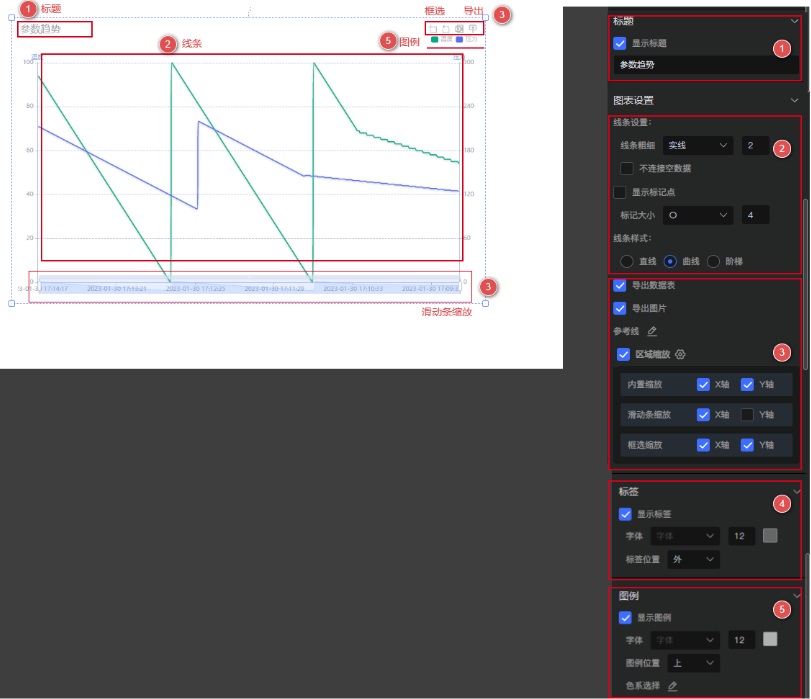Collapse the 图例 section chevron
The width and height of the screenshot is (811, 699).
pyautogui.click(x=797, y=596)
